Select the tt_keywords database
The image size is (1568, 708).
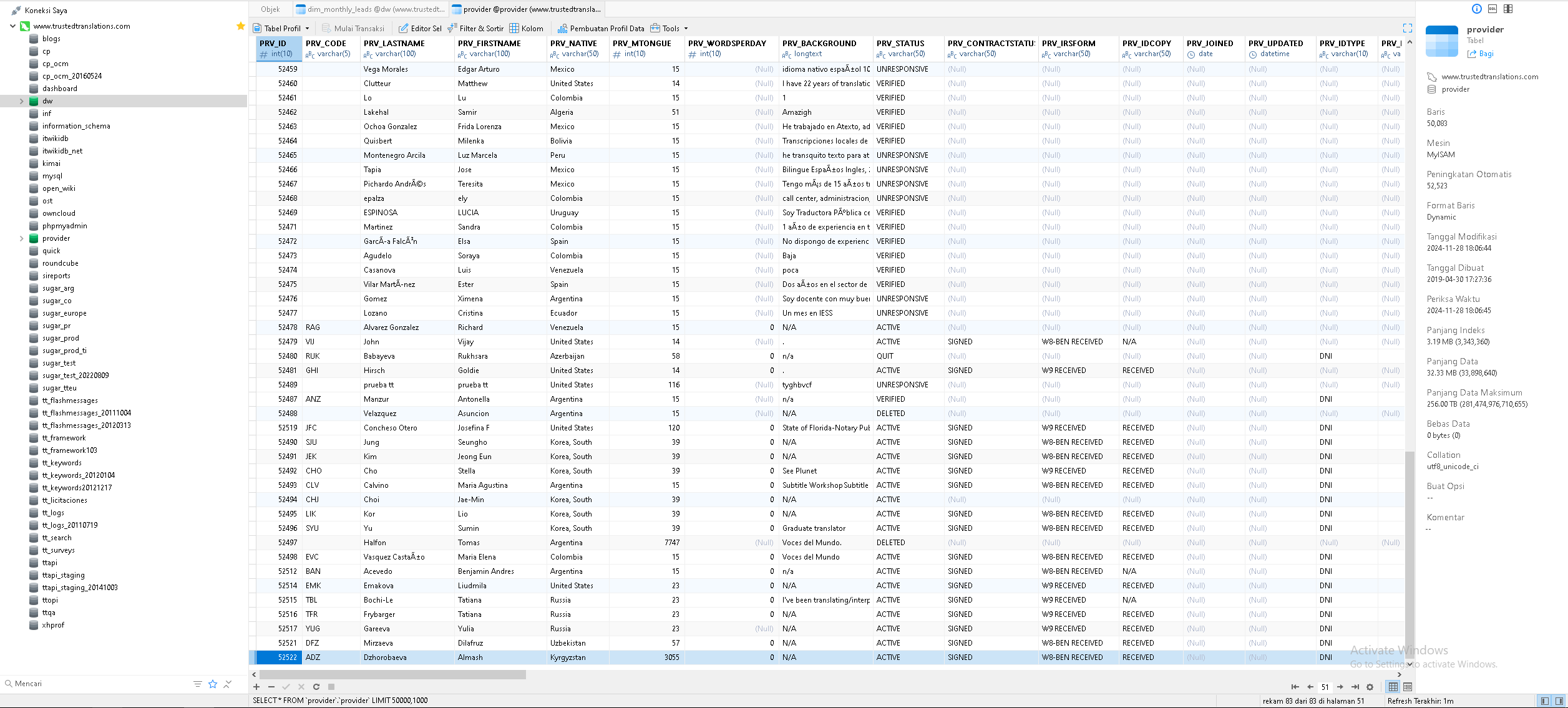[x=62, y=463]
